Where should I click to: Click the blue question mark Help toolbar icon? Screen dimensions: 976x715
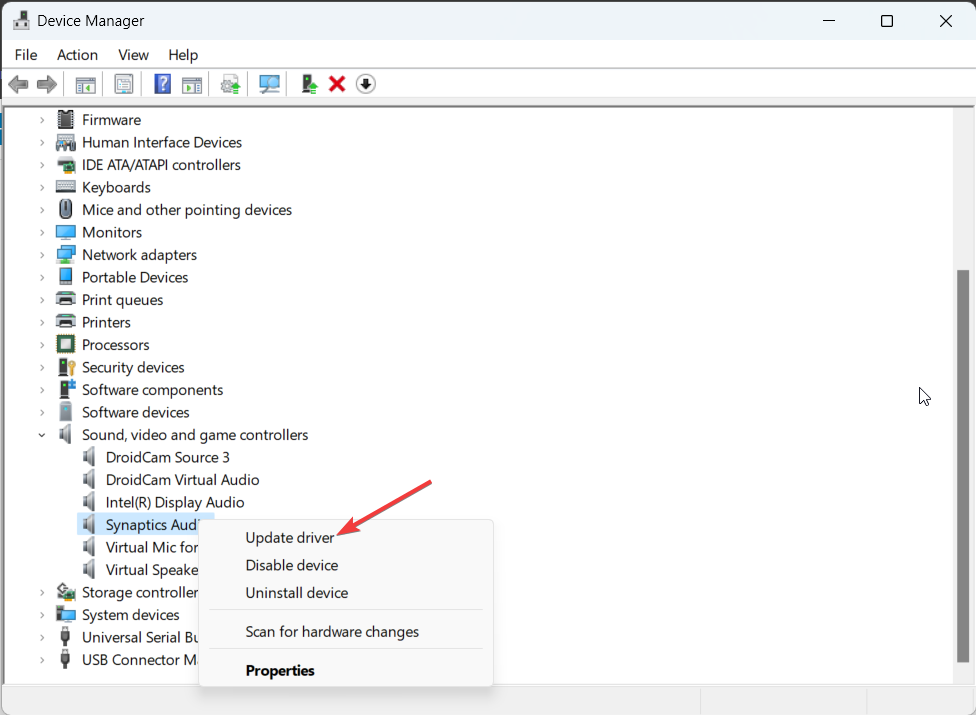162,84
